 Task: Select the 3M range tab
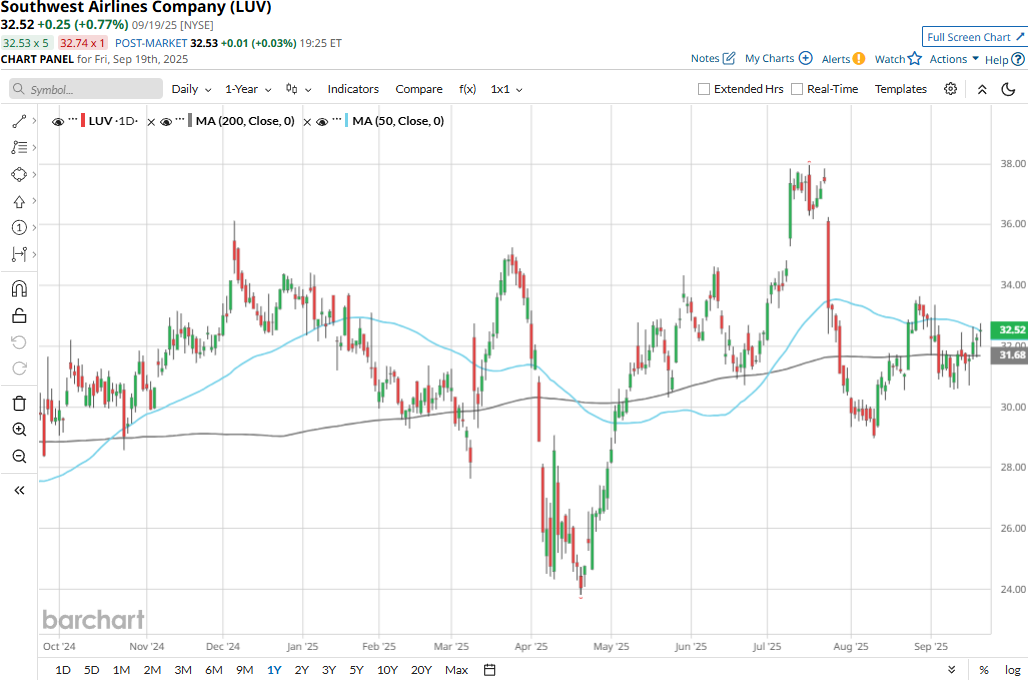[183, 670]
